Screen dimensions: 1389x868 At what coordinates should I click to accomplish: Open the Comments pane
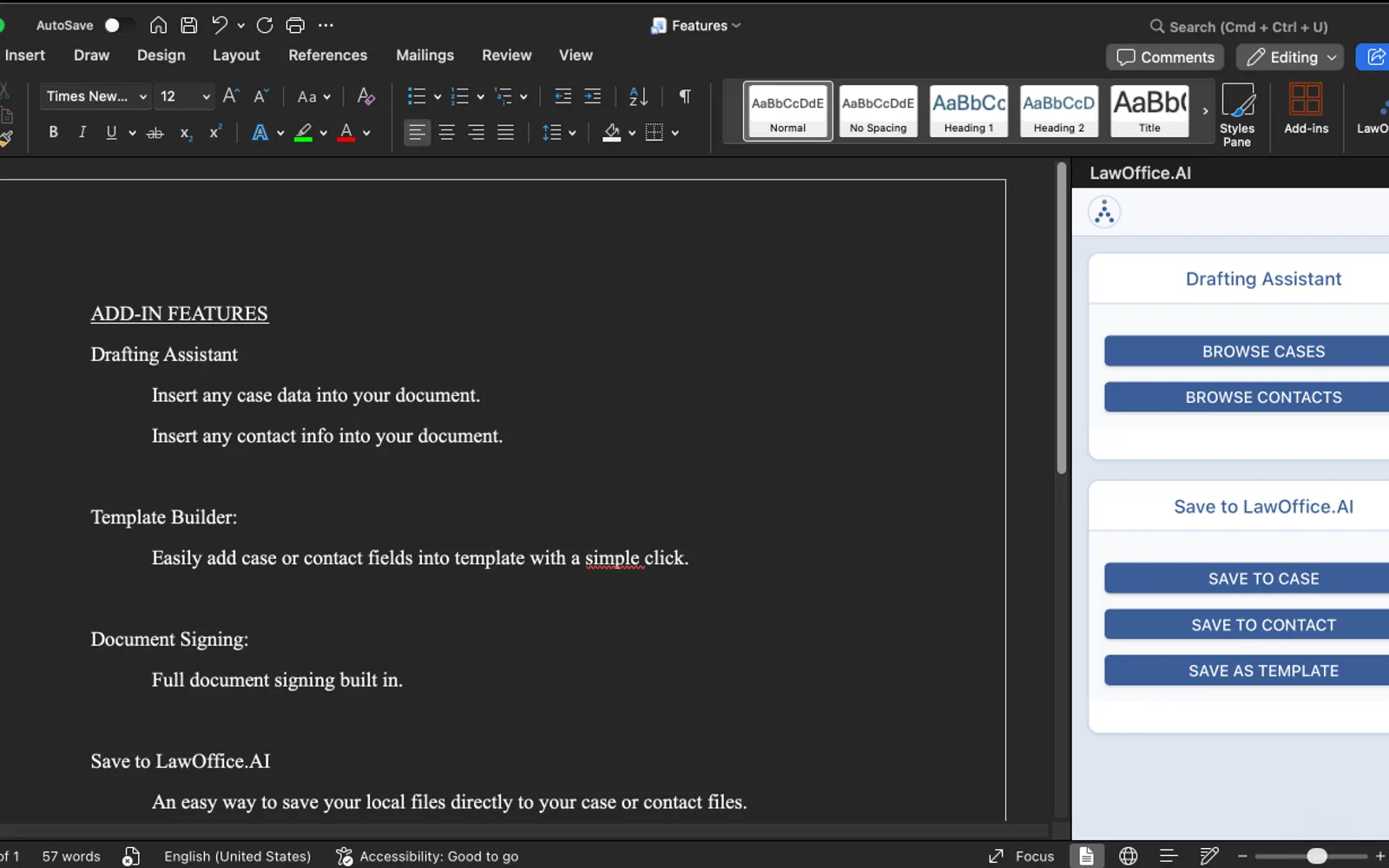(x=1165, y=57)
